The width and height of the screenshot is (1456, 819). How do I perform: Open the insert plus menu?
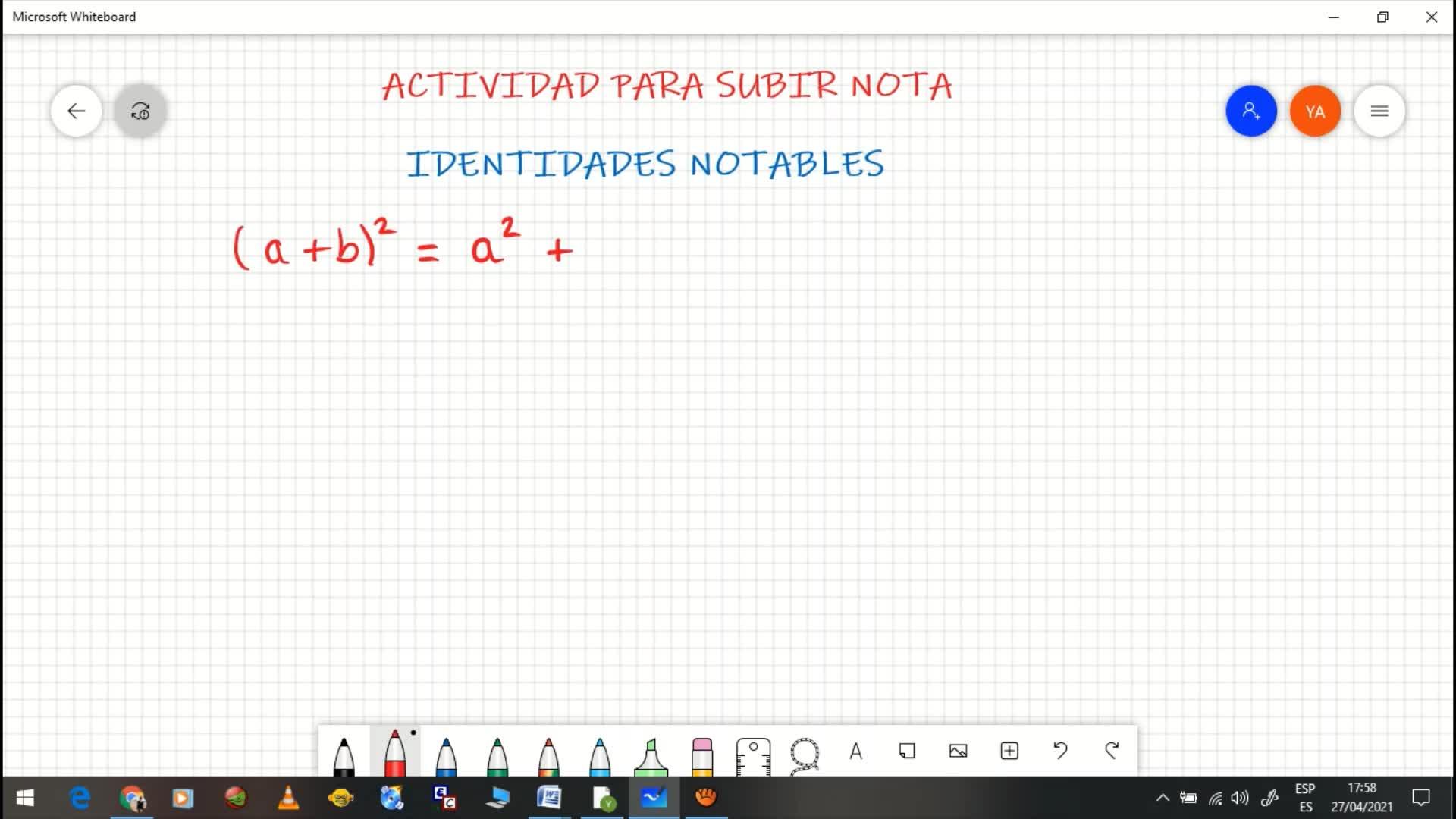(x=1009, y=751)
